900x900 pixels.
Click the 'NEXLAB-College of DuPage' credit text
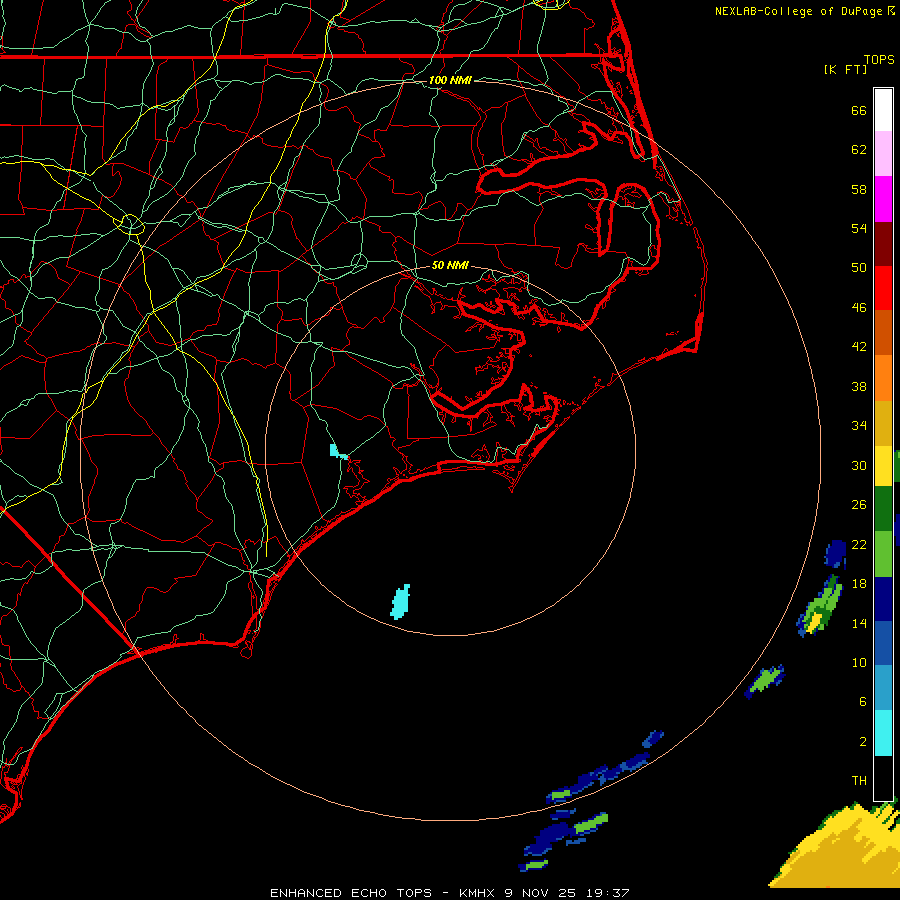click(x=798, y=11)
